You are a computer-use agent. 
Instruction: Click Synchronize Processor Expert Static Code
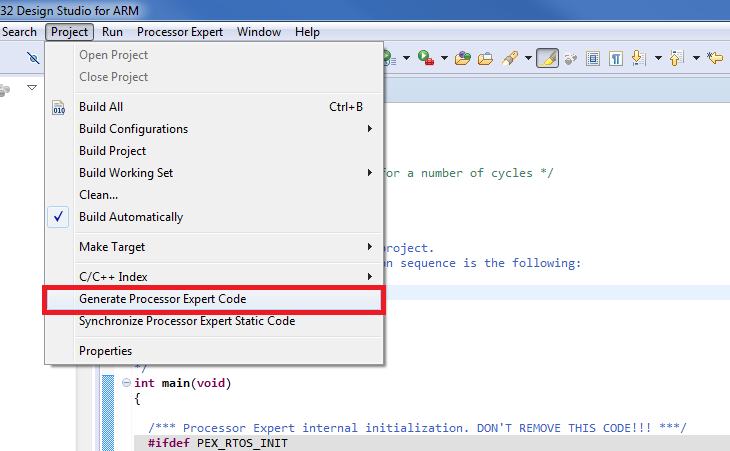point(187,321)
